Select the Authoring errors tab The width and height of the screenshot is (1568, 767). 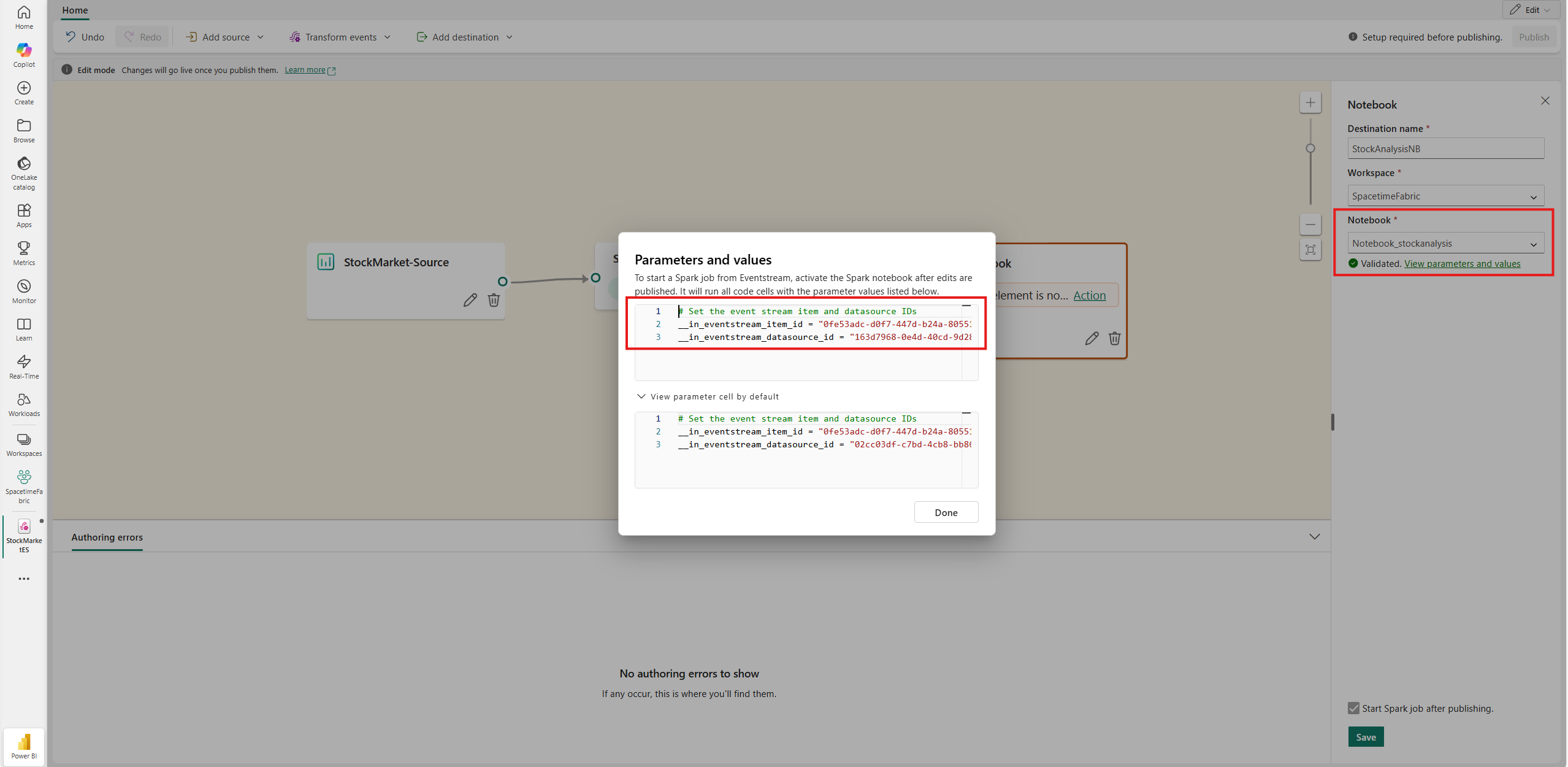point(107,537)
